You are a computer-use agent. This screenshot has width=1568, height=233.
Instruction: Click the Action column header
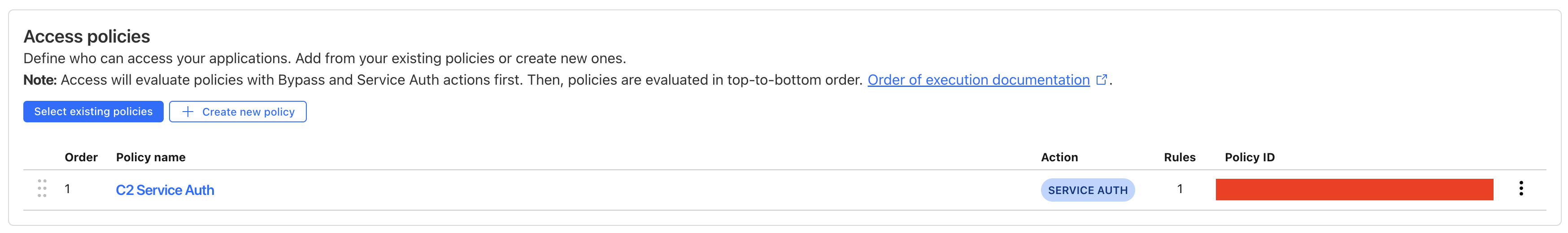point(1059,157)
